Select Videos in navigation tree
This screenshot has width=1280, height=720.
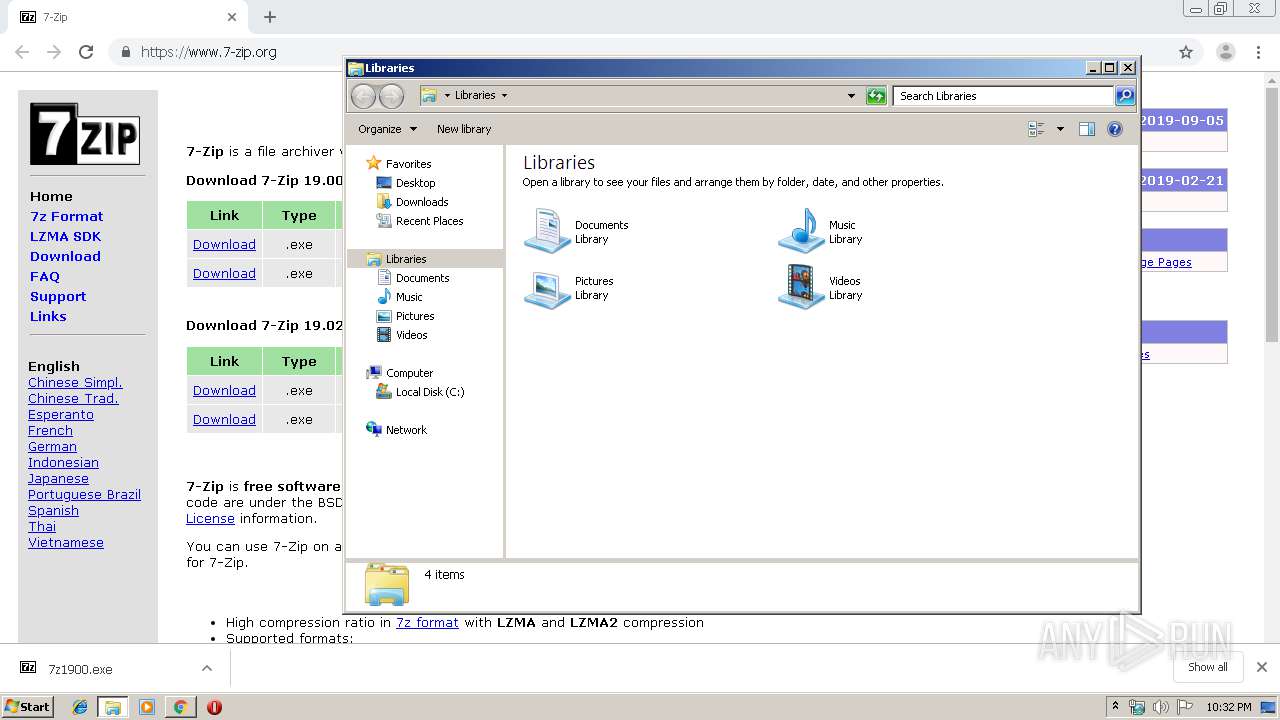(411, 335)
